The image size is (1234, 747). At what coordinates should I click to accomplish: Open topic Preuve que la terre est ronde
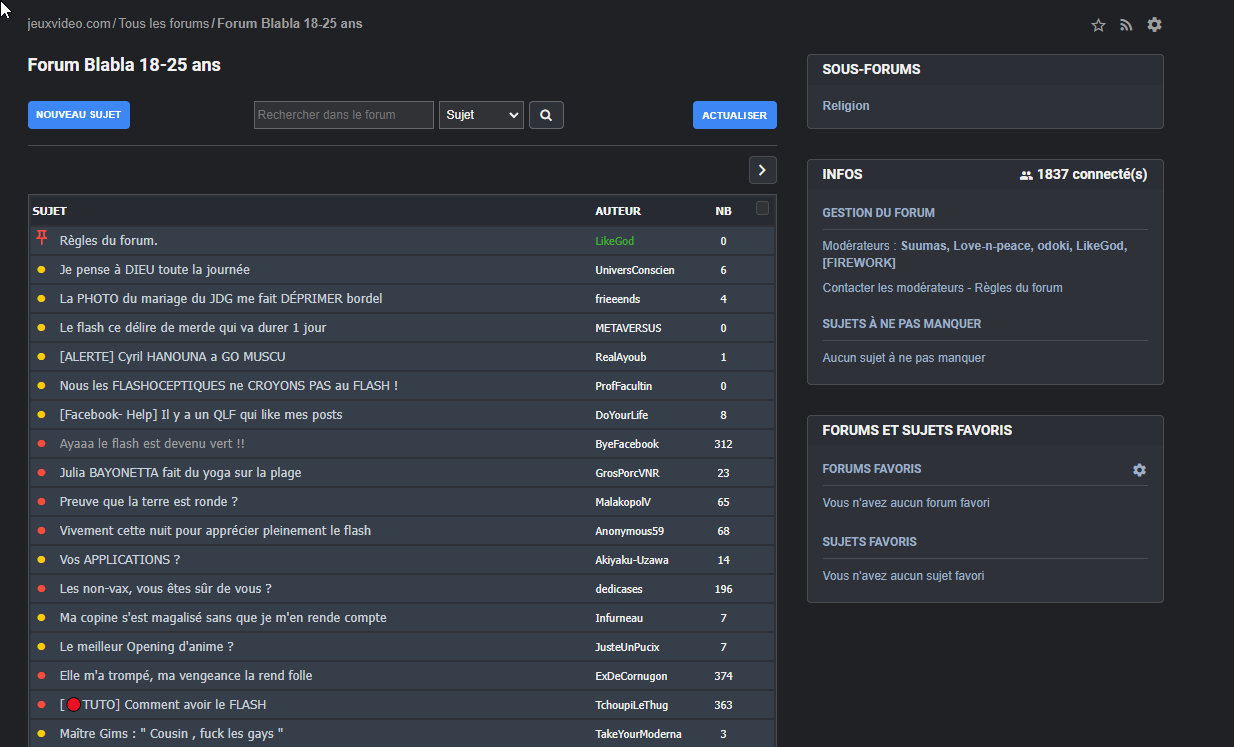[148, 502]
